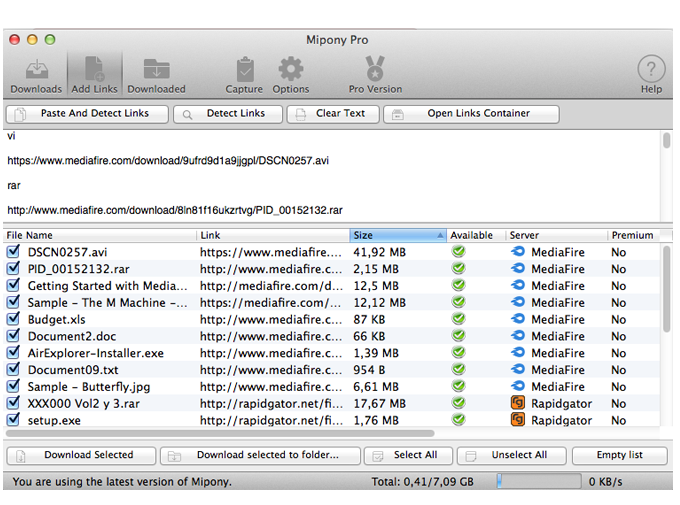Click the MediaFire icon in Document09.txt row
Image resolution: width=680 pixels, height=505 pixels.
(x=518, y=369)
